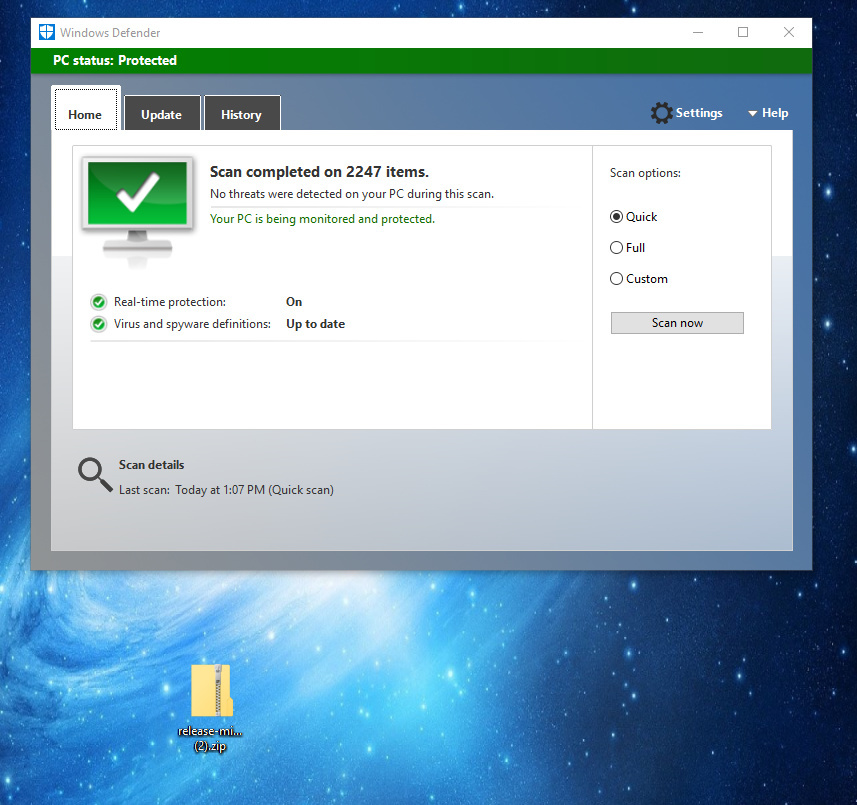The height and width of the screenshot is (805, 857).
Task: Click the green PC status Protected bar
Action: (420, 61)
